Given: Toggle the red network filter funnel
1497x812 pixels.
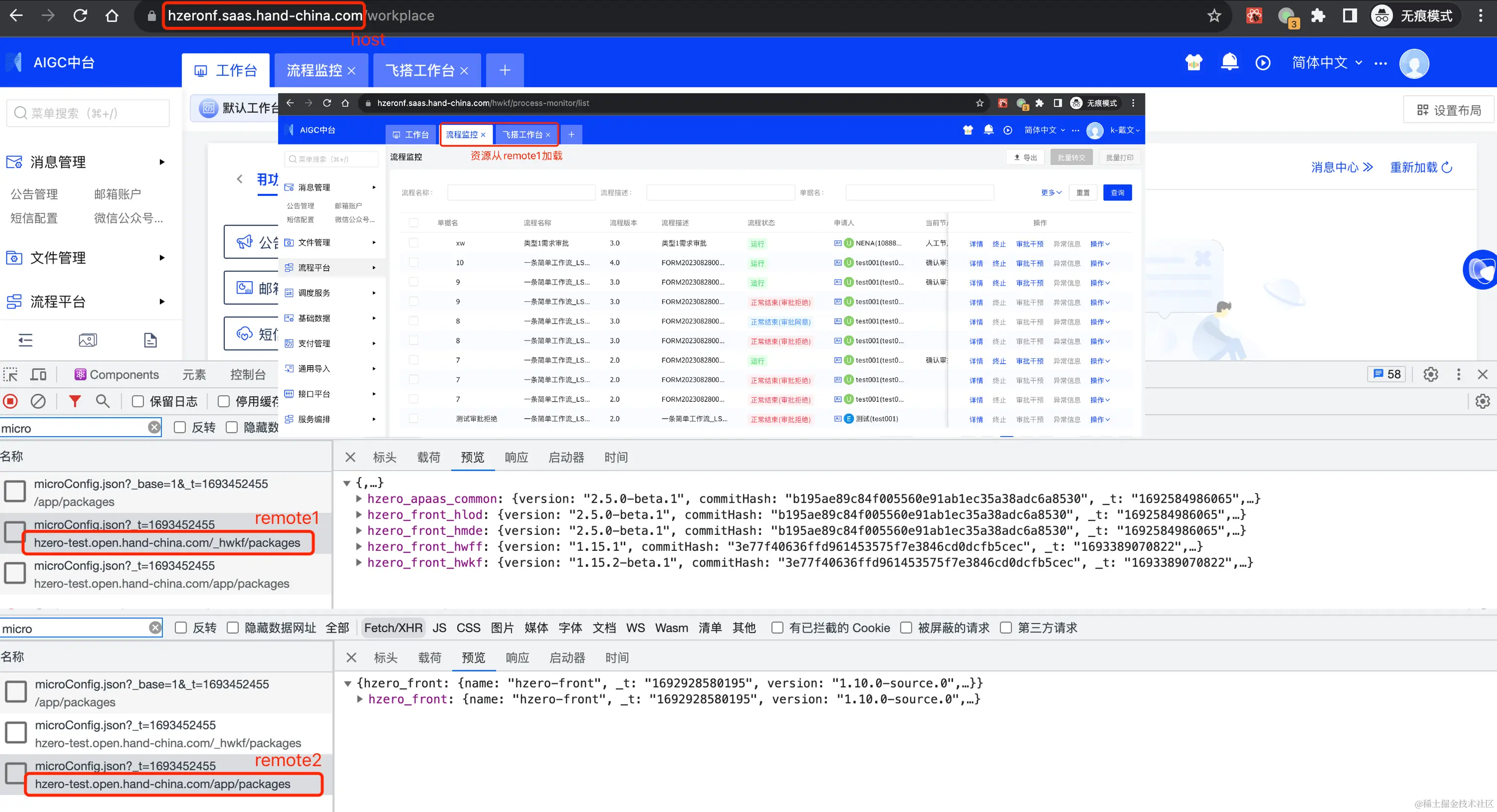Looking at the screenshot, I should [74, 401].
